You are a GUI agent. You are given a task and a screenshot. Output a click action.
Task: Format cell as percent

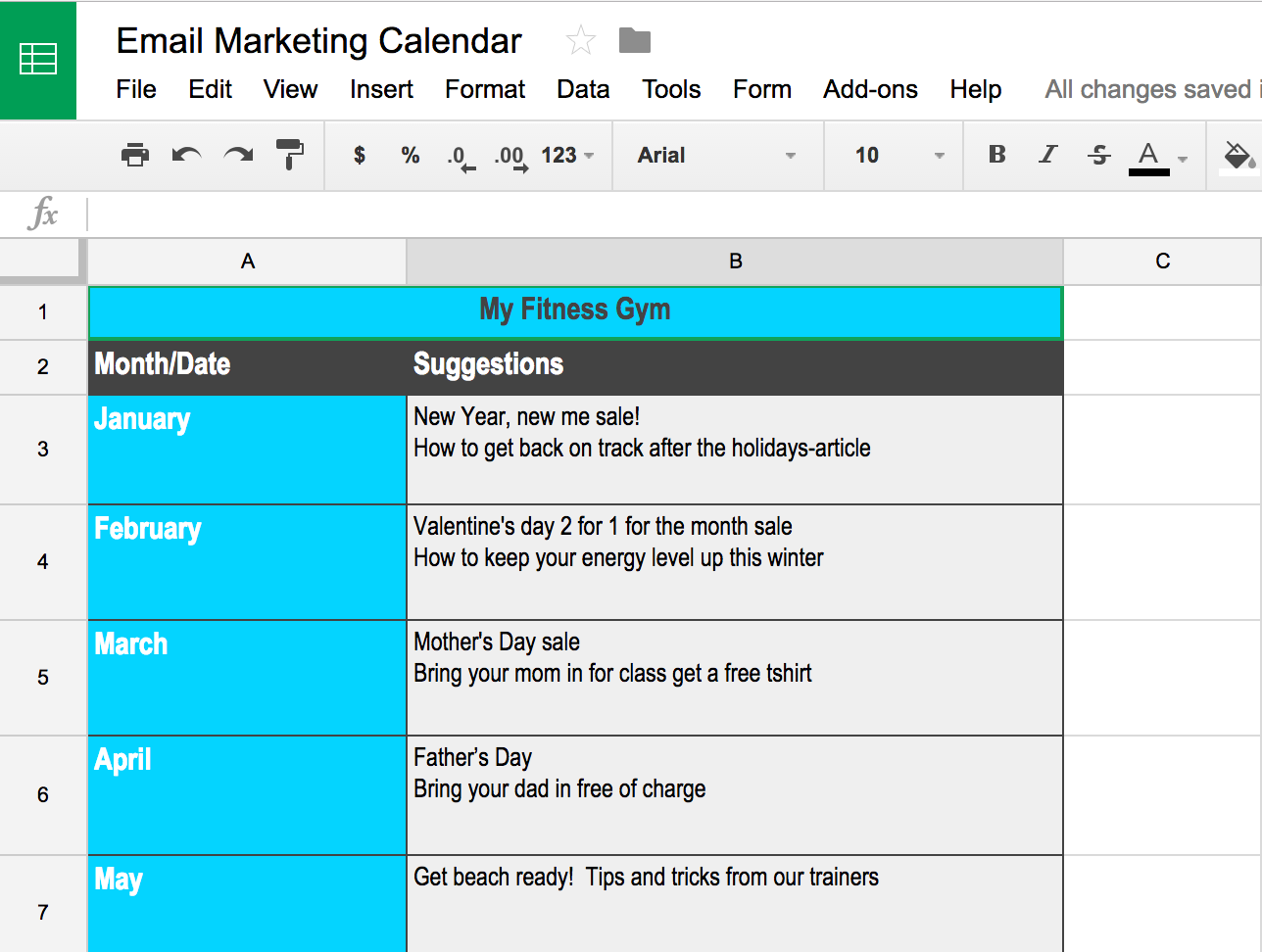[x=411, y=155]
